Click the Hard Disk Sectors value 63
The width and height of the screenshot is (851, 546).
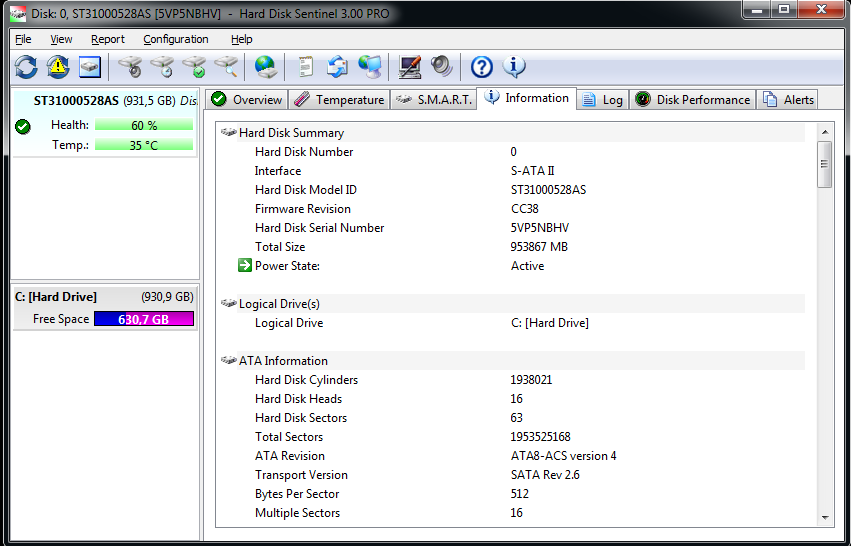point(516,417)
